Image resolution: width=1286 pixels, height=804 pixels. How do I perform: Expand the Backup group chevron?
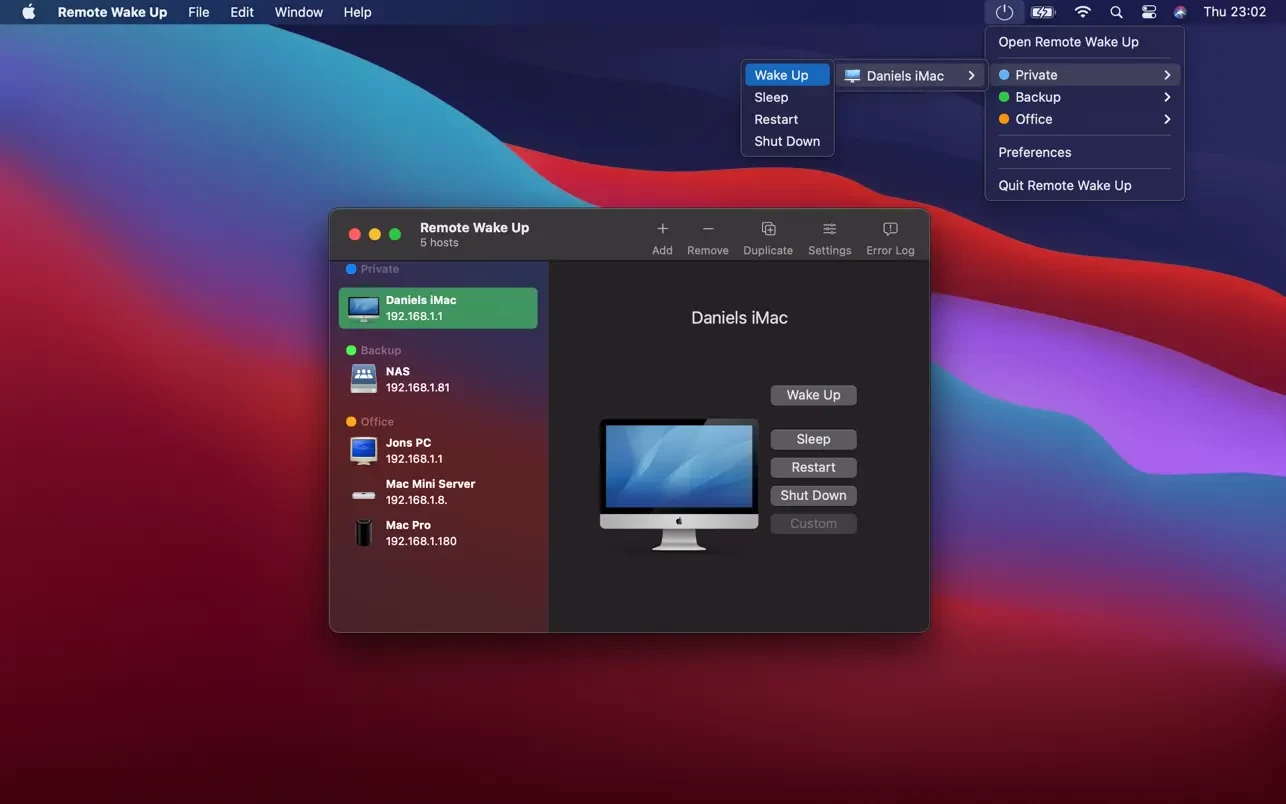coord(1166,97)
